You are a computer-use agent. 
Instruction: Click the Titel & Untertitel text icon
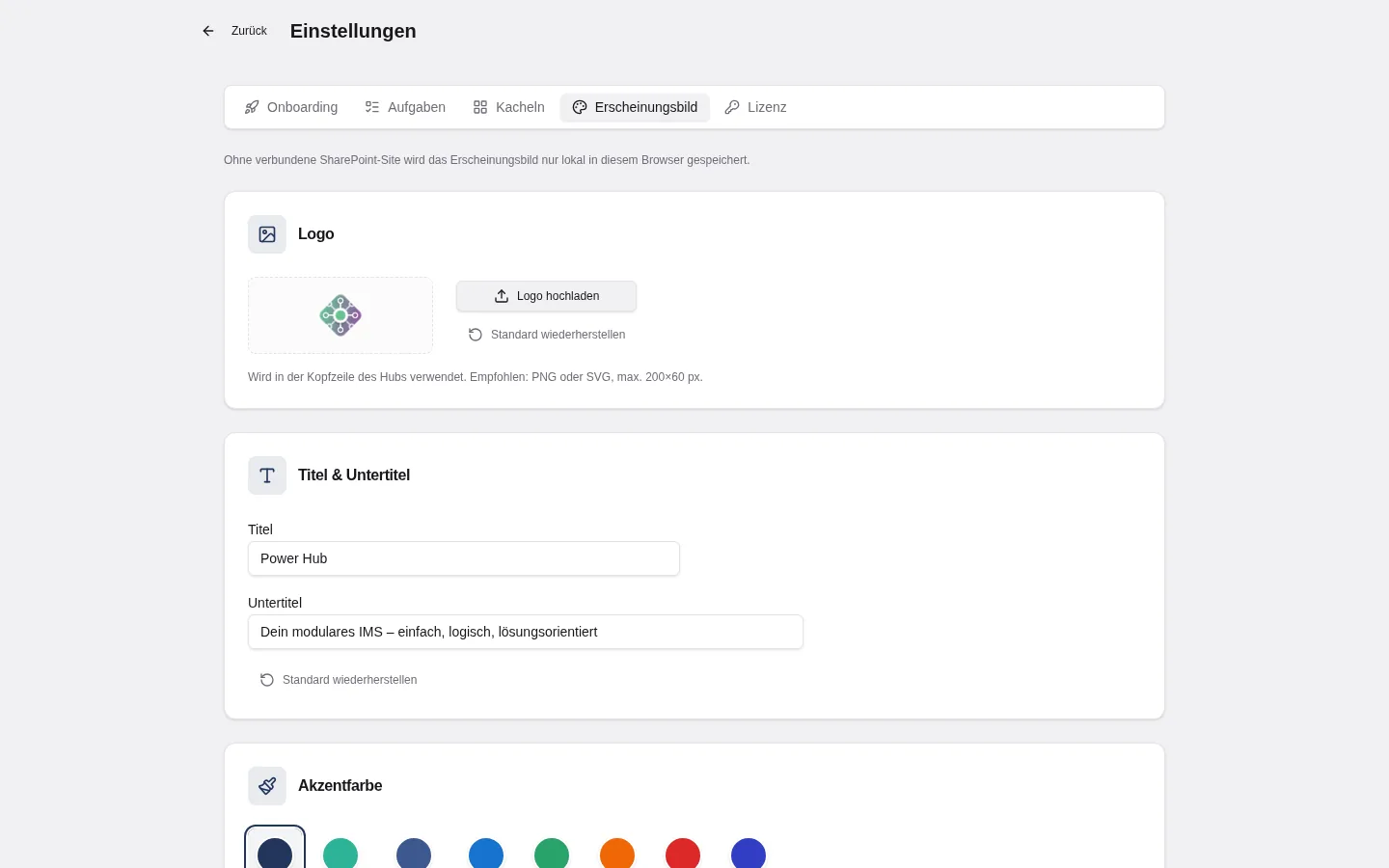(267, 475)
